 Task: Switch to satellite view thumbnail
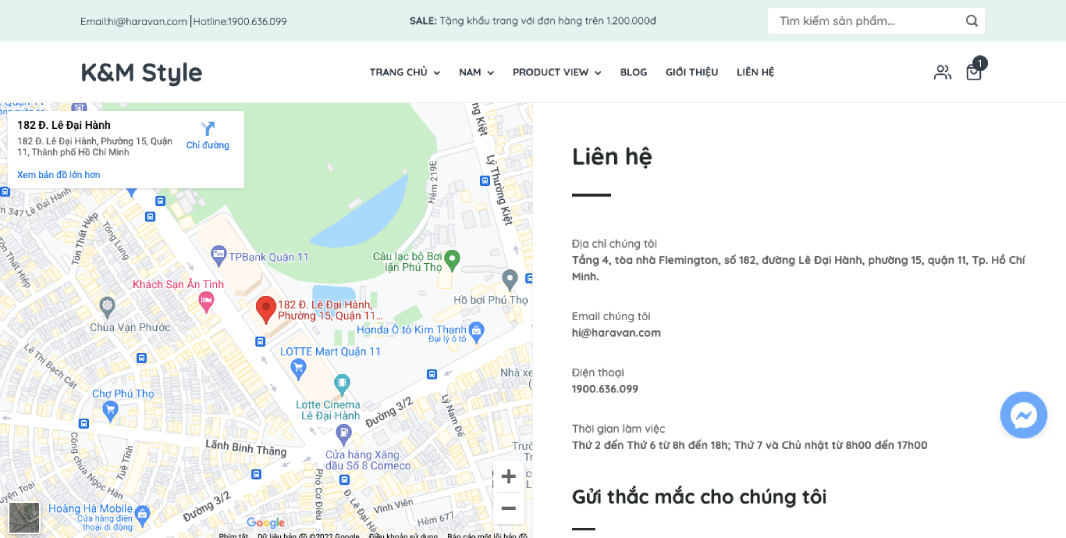[x=24, y=517]
